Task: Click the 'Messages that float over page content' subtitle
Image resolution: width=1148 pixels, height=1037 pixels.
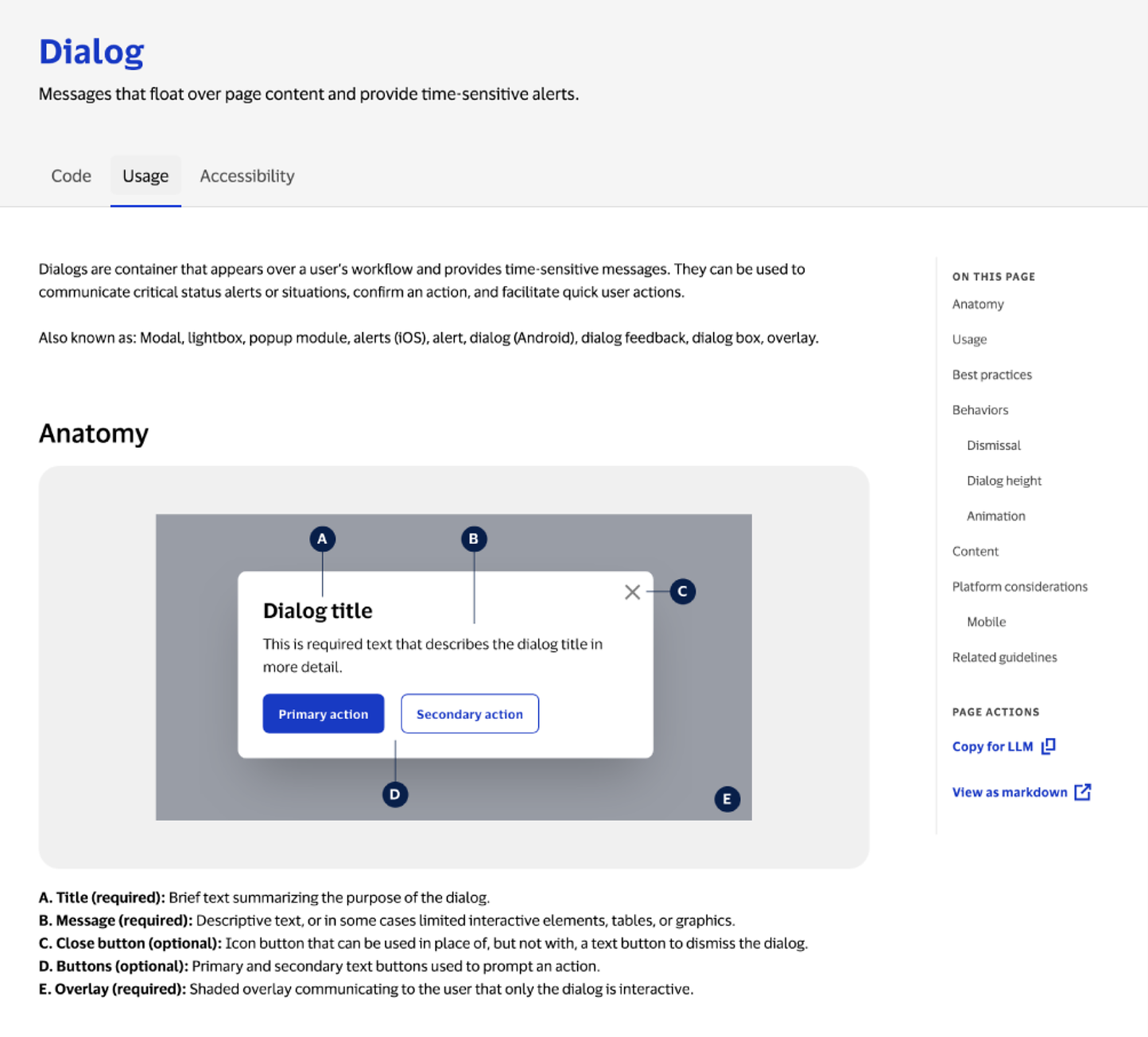Action: coord(308,94)
